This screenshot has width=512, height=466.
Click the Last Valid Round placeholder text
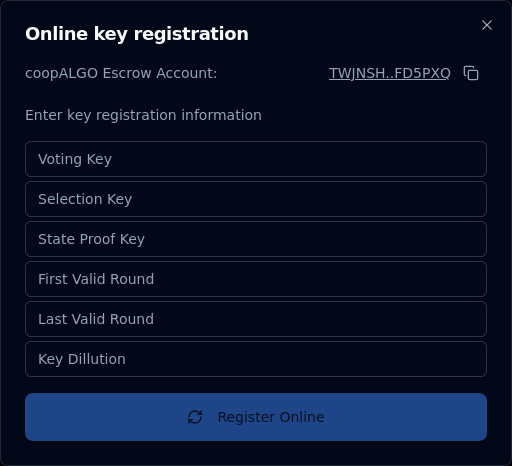tap(96, 319)
